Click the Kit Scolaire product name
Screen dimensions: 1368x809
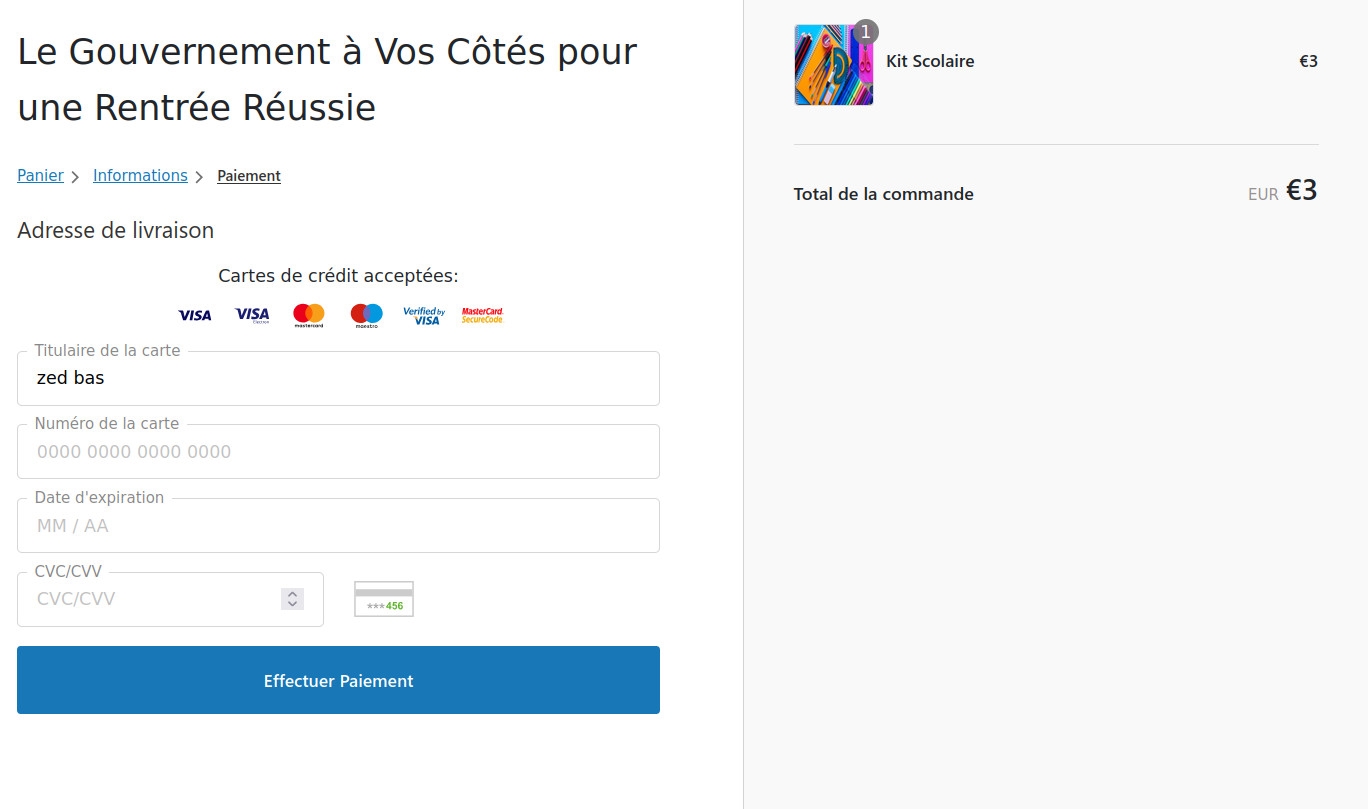(x=930, y=61)
